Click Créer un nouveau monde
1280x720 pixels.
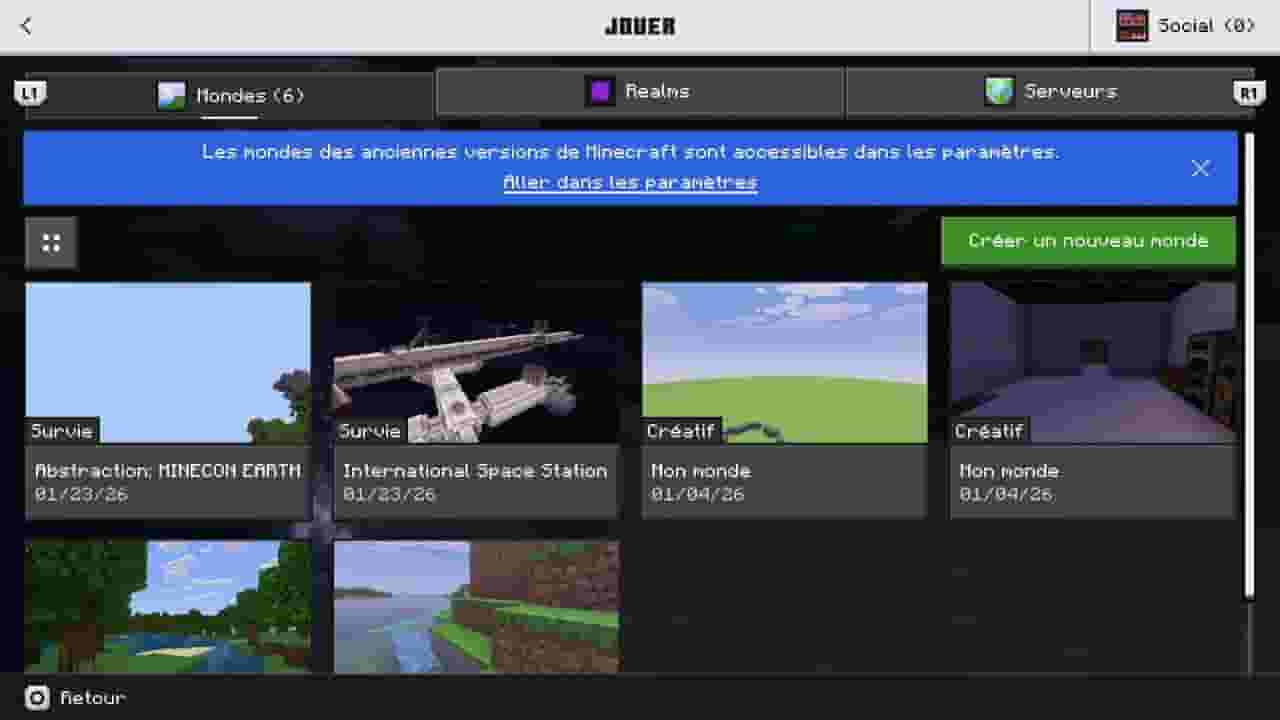[x=1088, y=241]
